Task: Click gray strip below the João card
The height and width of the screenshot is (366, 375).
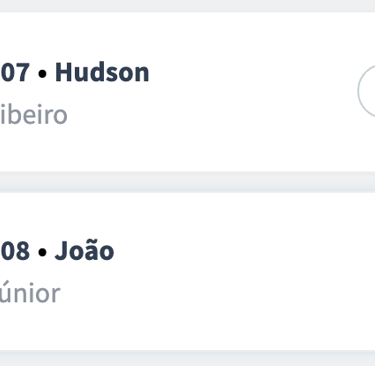Action: 187,358
